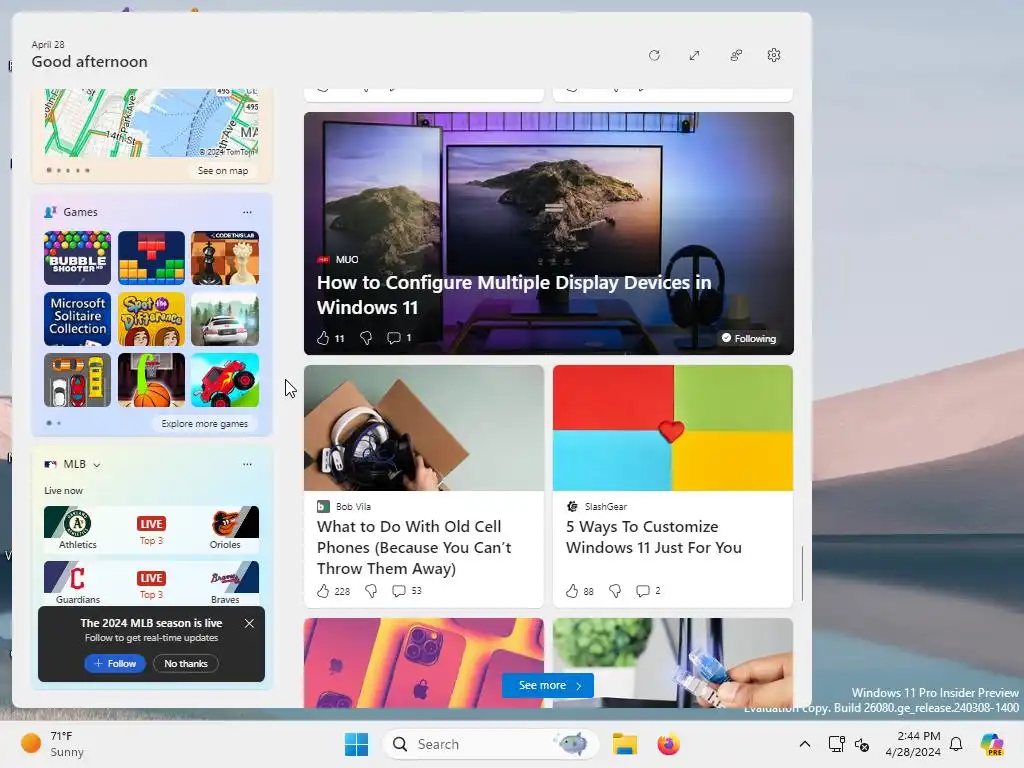Open Microsoft Solitaire Collection
Image resolution: width=1024 pixels, height=768 pixels.
pyautogui.click(x=77, y=319)
